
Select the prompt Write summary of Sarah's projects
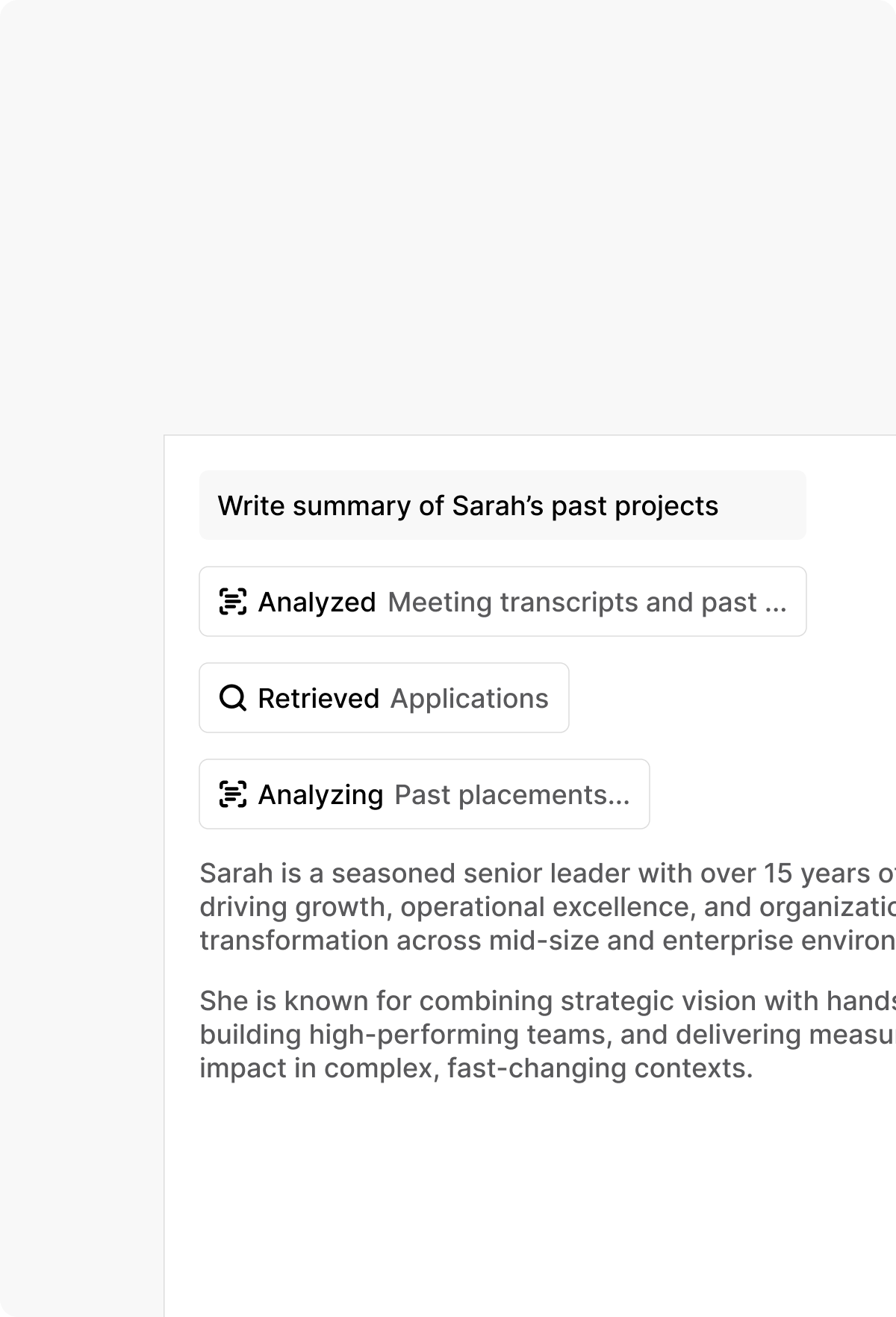[x=502, y=505]
